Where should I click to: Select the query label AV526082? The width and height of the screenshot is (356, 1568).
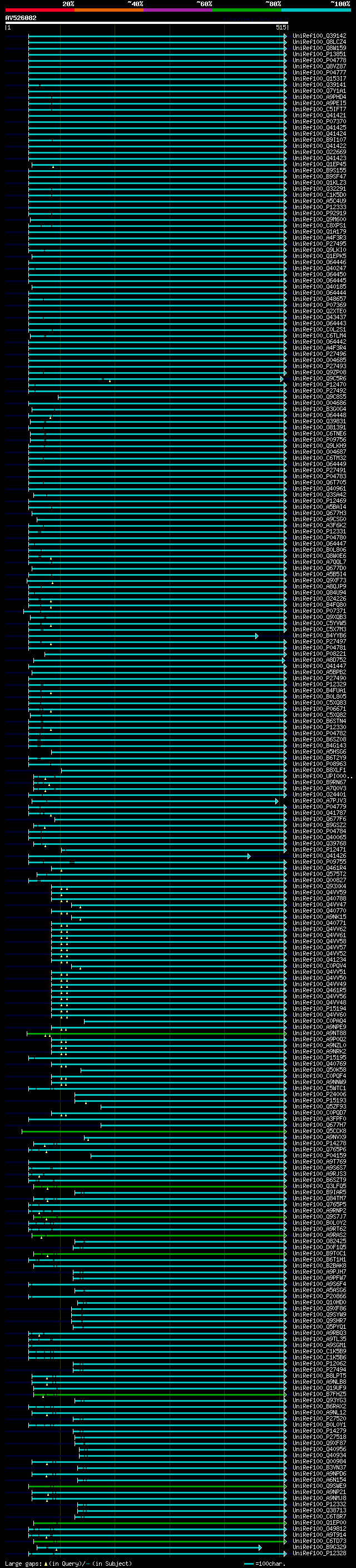point(21,18)
